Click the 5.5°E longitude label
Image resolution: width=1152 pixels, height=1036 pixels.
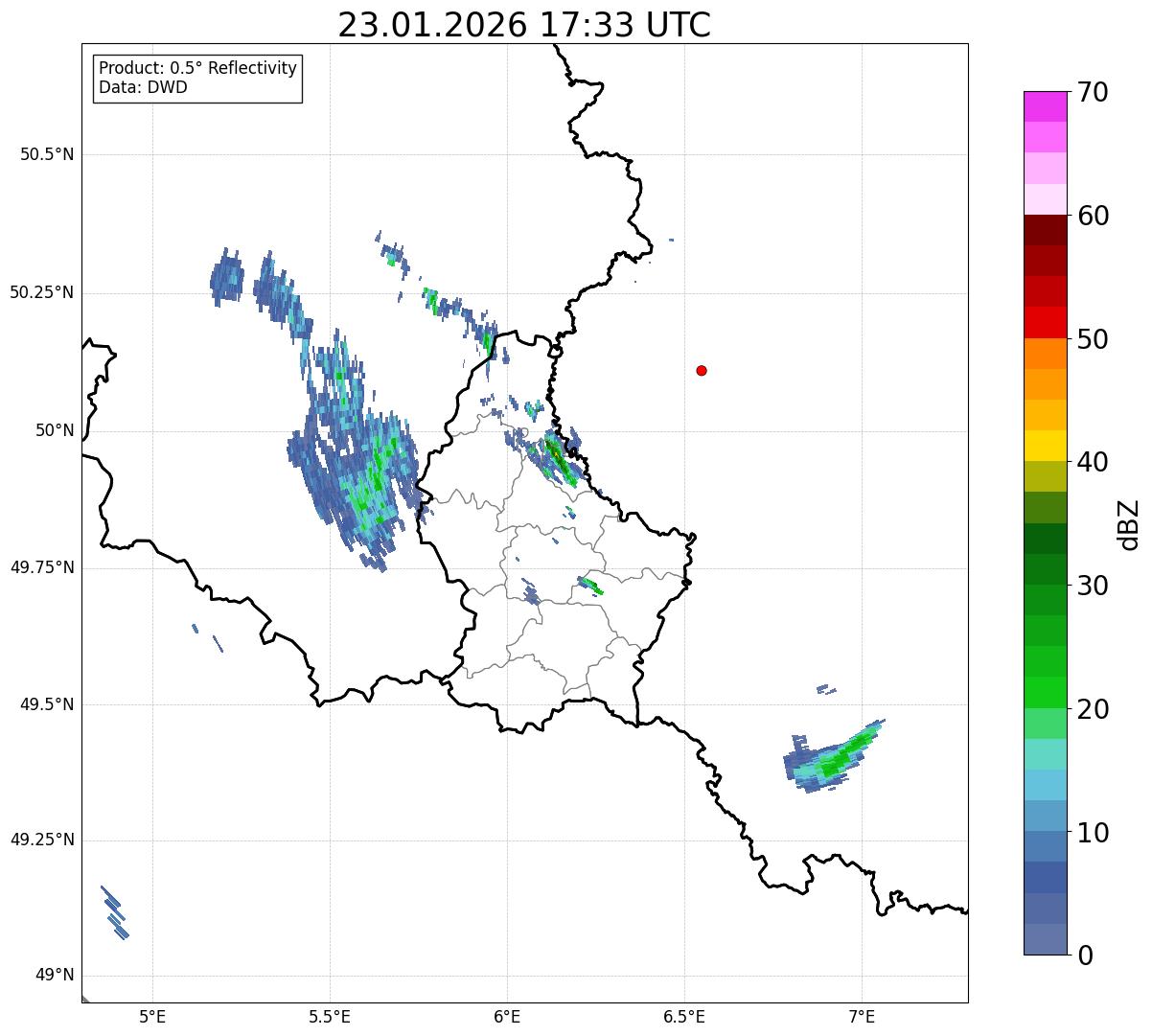tap(330, 1017)
